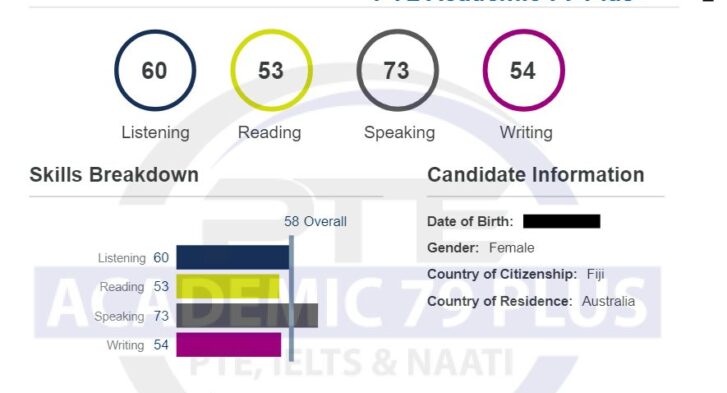Image resolution: width=727 pixels, height=393 pixels.
Task: Click the 58 Overall marker label
Action: (x=315, y=222)
